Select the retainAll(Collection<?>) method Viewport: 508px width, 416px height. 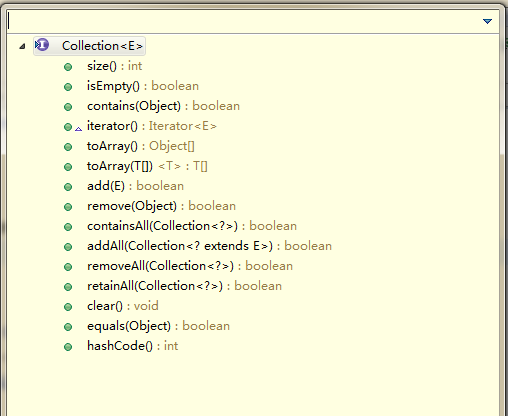pos(184,286)
